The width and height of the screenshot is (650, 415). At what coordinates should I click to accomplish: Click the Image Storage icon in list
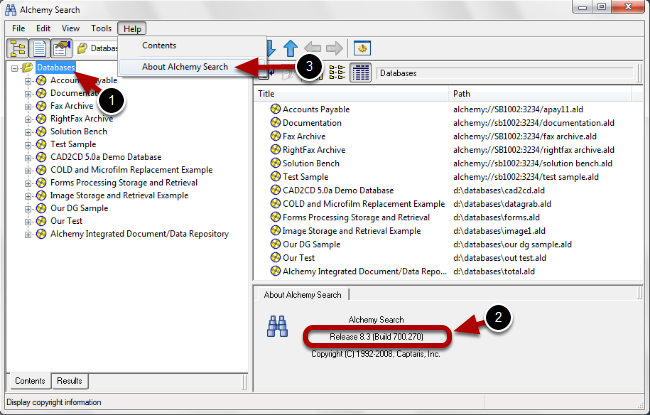pos(275,231)
